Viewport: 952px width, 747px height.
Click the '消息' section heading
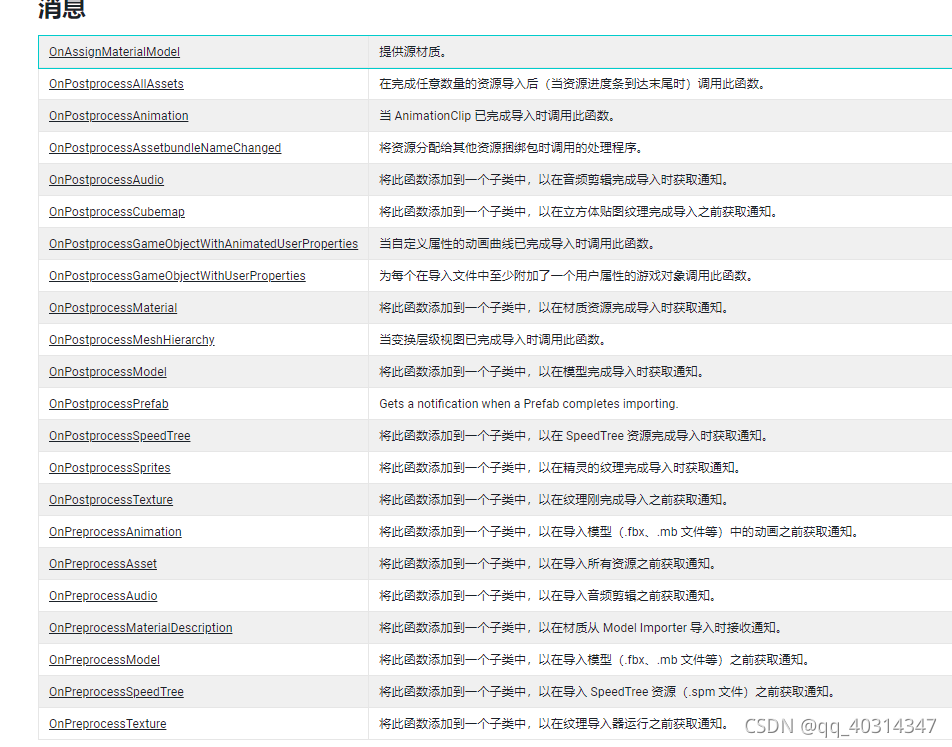coord(61,9)
